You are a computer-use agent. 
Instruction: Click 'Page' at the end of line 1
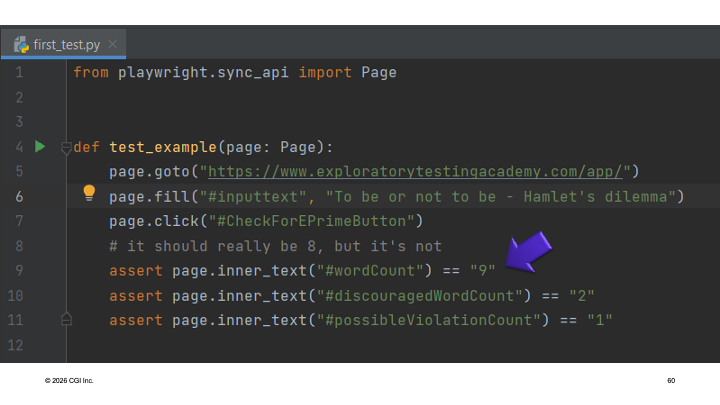[x=379, y=73]
